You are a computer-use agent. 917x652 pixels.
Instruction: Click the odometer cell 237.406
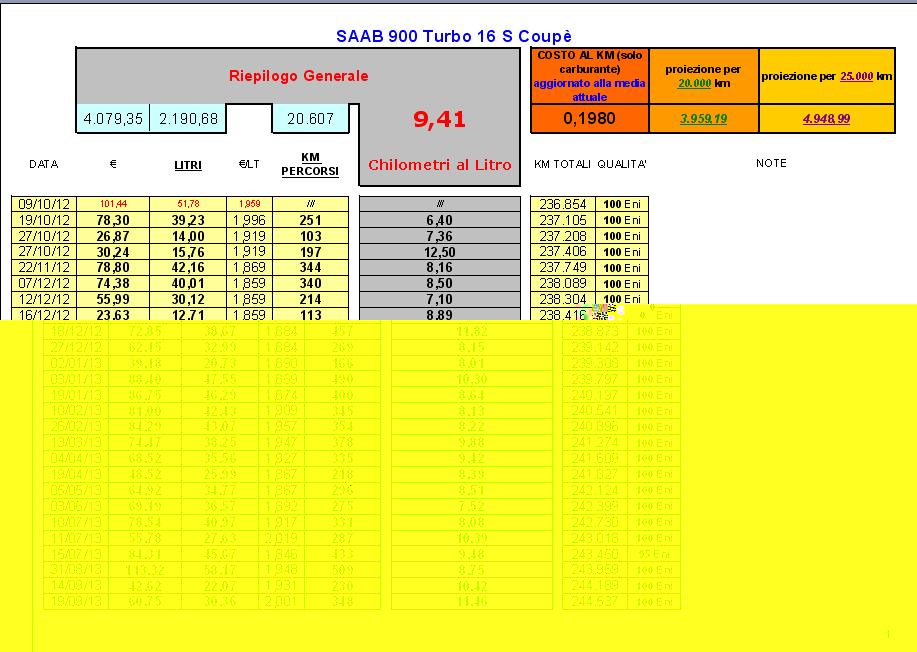563,252
